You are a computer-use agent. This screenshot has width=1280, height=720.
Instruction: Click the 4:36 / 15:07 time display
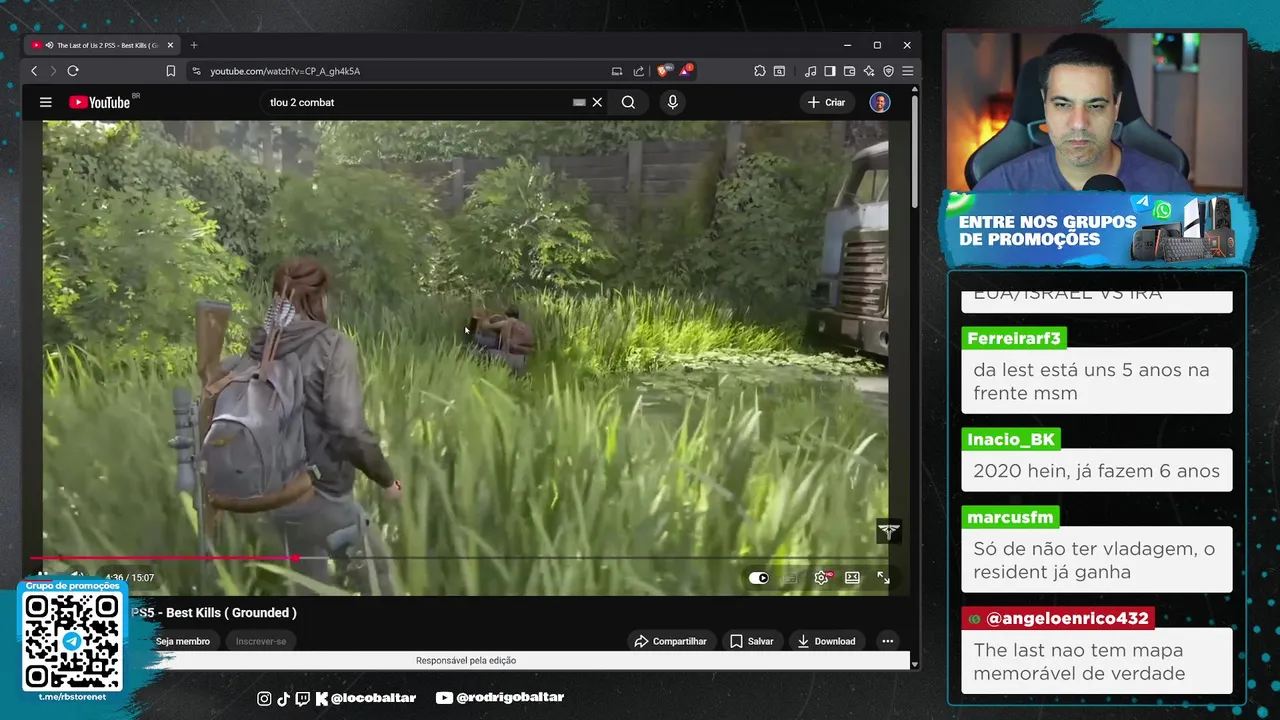[129, 578]
